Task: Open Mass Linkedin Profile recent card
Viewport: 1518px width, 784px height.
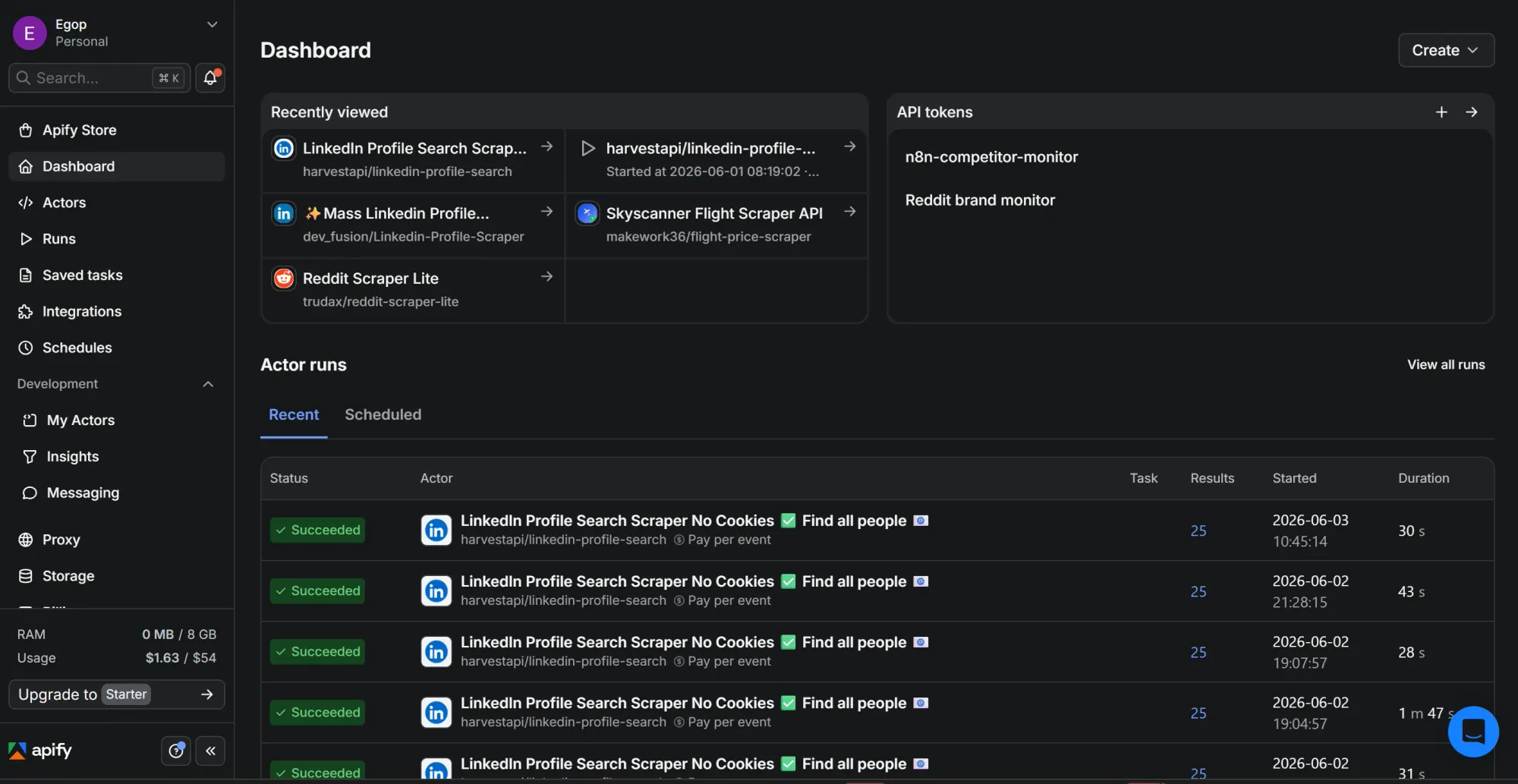Action: [x=414, y=225]
